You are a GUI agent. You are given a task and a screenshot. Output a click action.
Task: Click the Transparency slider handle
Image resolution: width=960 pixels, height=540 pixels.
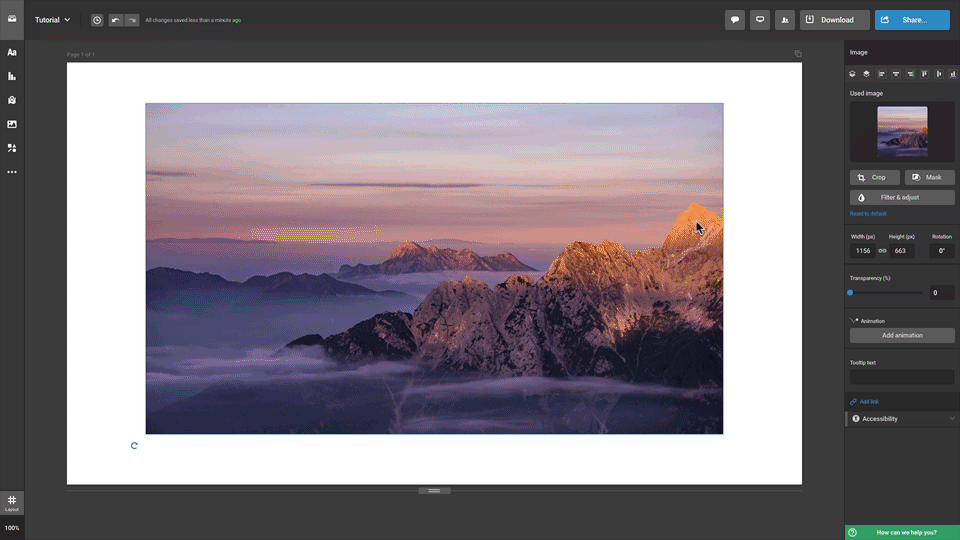point(850,293)
